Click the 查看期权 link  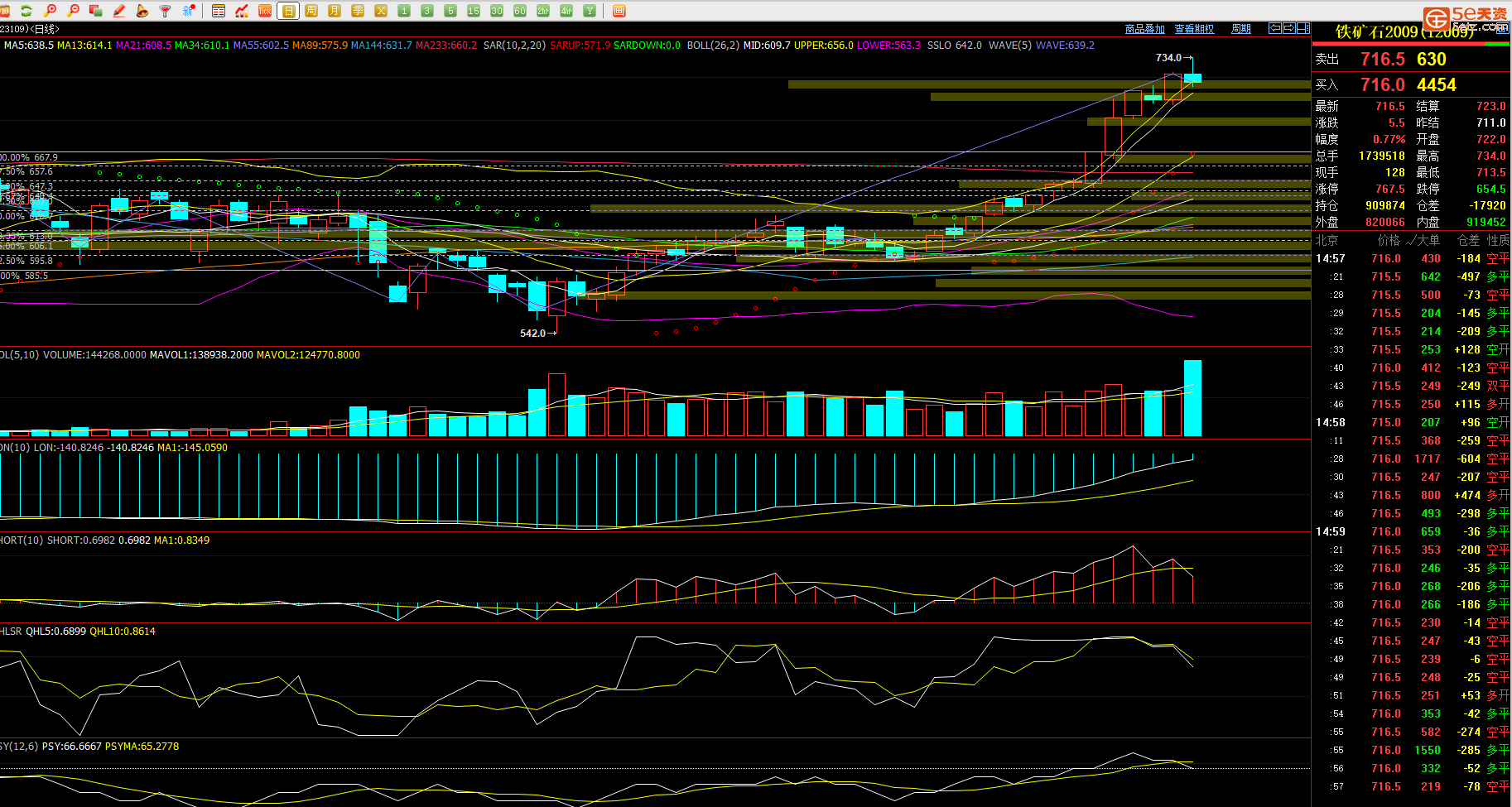[1194, 29]
